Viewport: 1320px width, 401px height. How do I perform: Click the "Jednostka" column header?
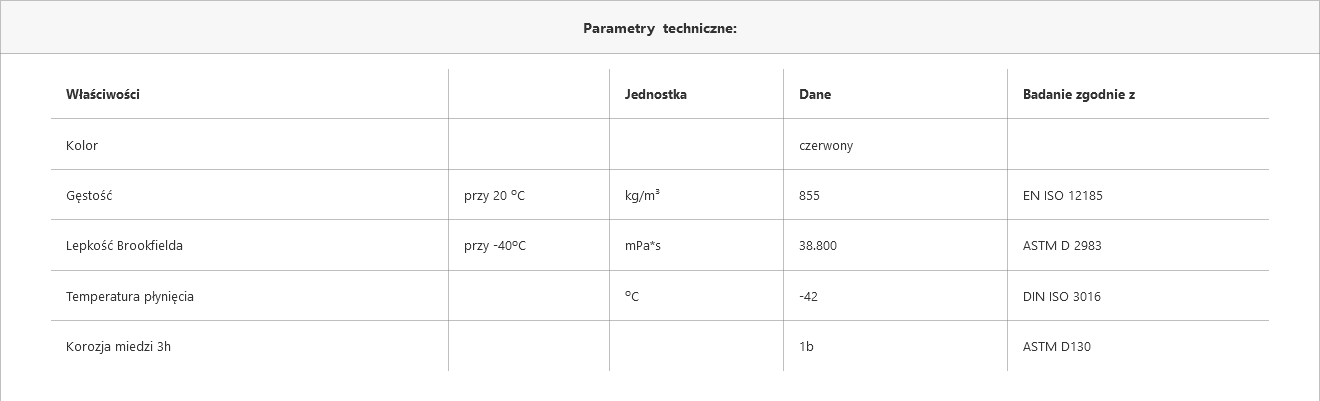pyautogui.click(x=655, y=95)
